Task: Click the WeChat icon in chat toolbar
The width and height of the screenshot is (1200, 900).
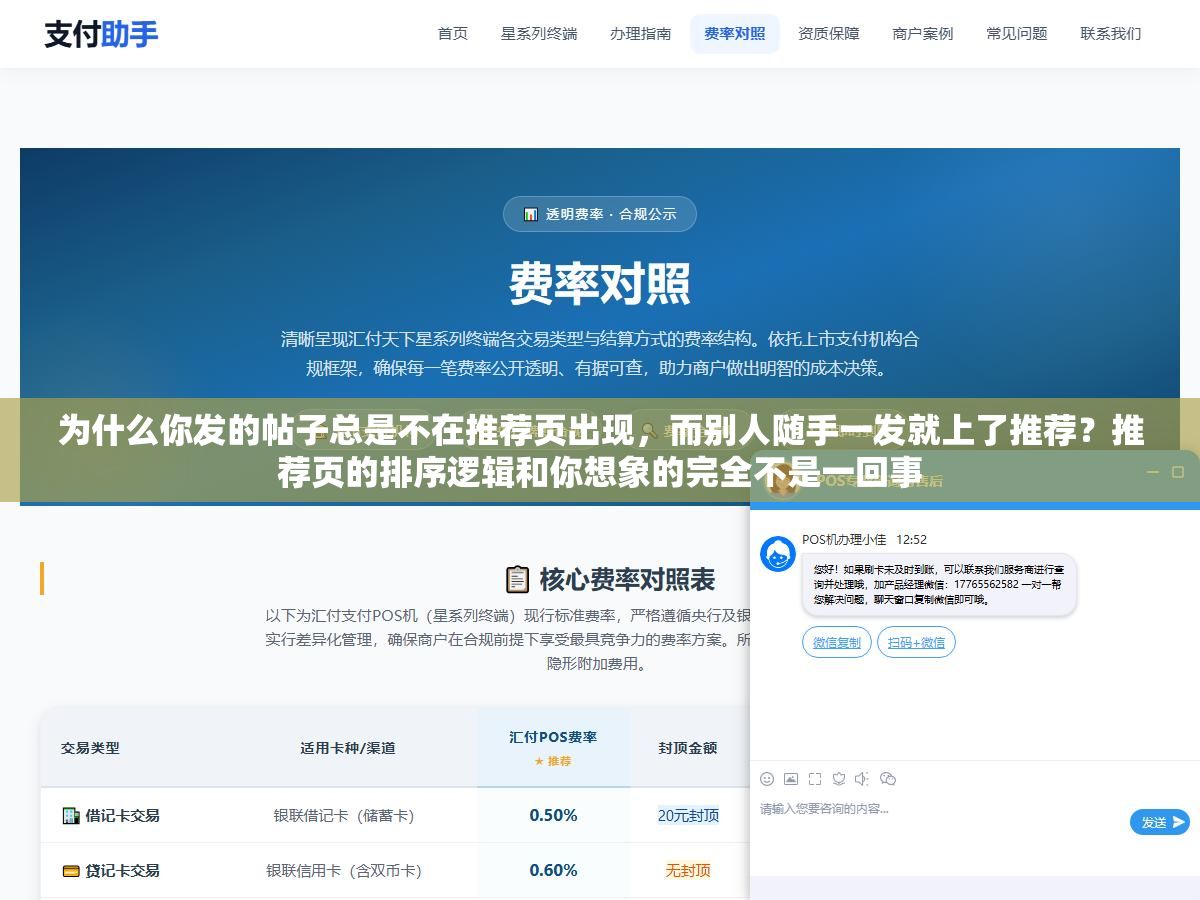Action: 888,779
